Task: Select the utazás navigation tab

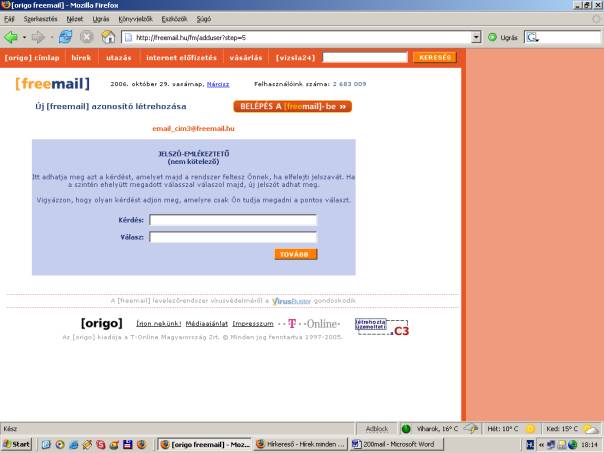Action: [x=118, y=58]
